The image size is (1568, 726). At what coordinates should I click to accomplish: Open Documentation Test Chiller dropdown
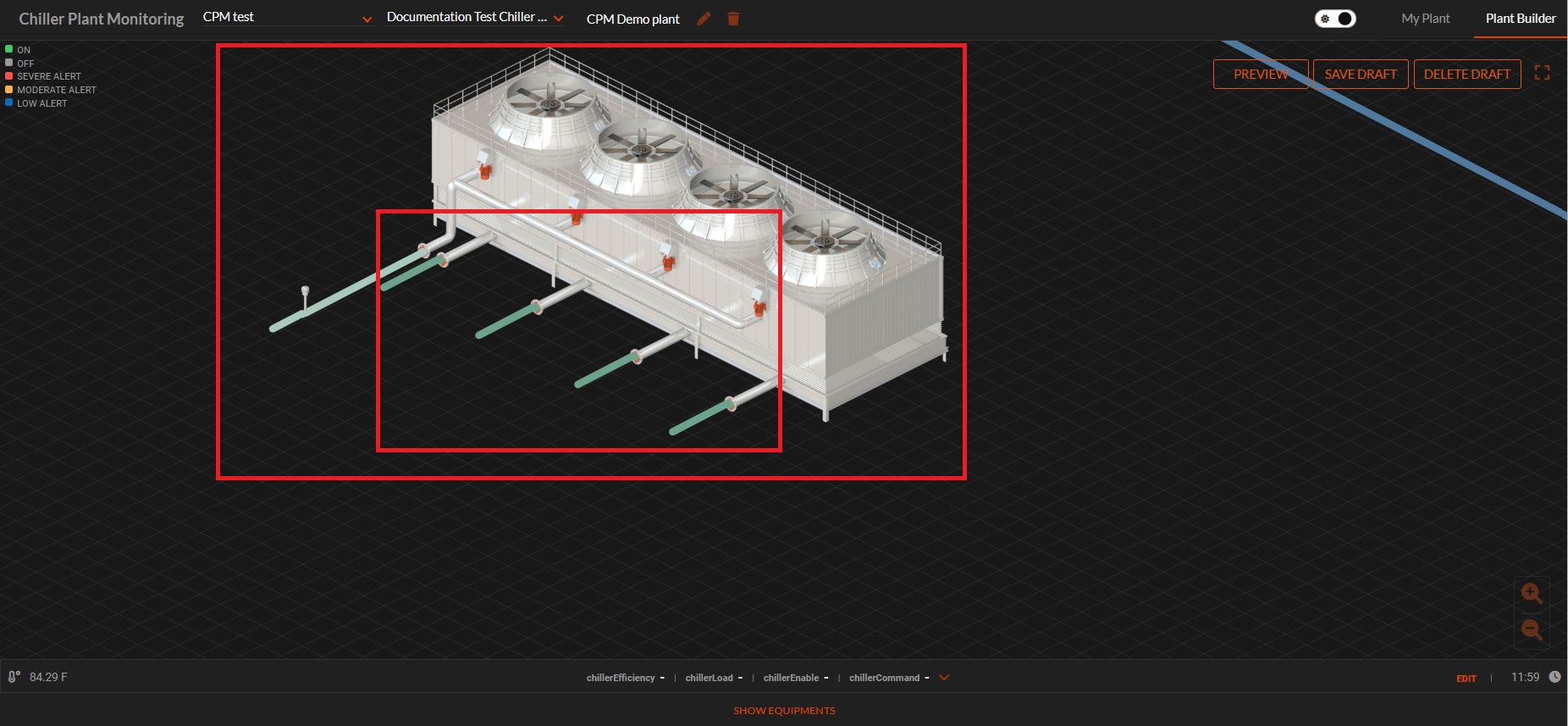point(475,18)
